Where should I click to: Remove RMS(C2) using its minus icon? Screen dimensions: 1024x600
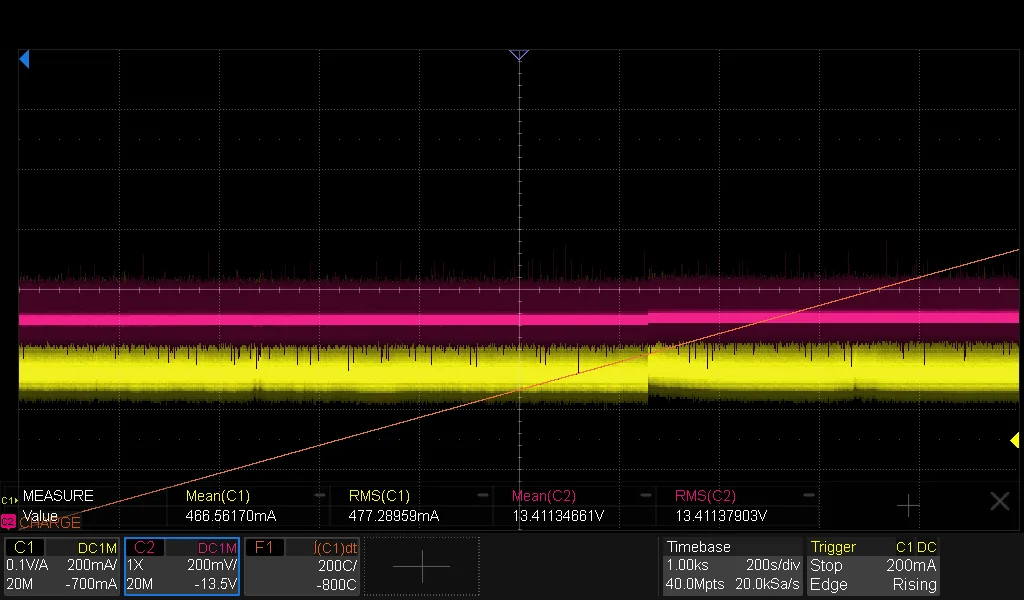pyautogui.click(x=808, y=496)
